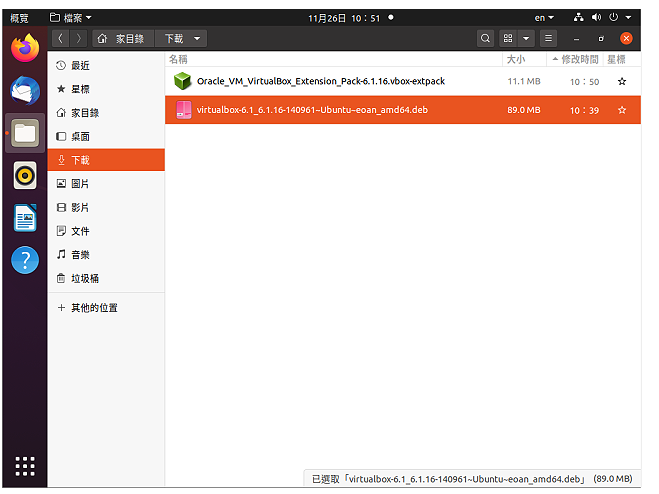Open 垃圾桶 in the sidebar
Screen dimensions: 659x494
pos(106,278)
